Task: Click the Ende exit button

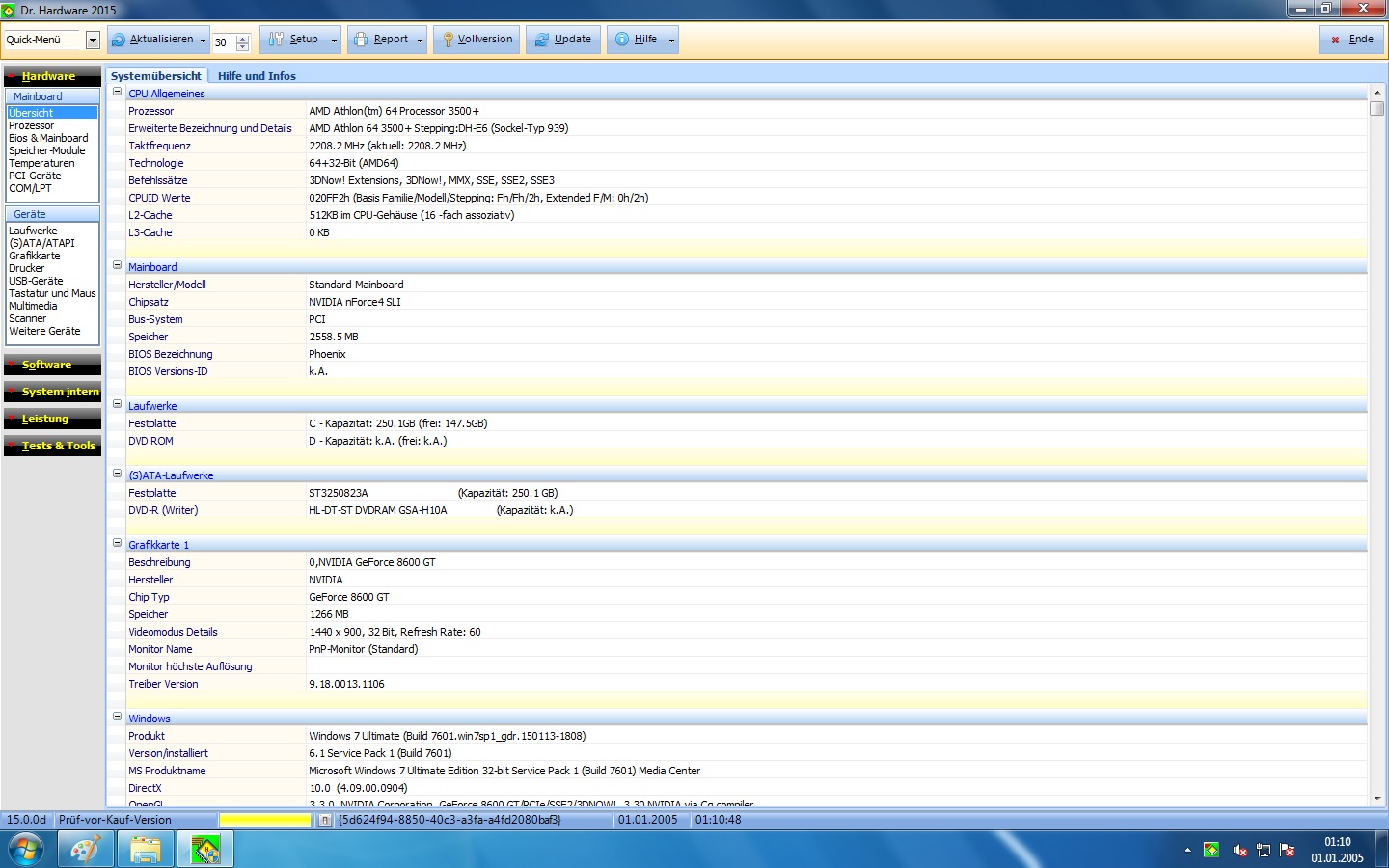Action: point(1351,40)
